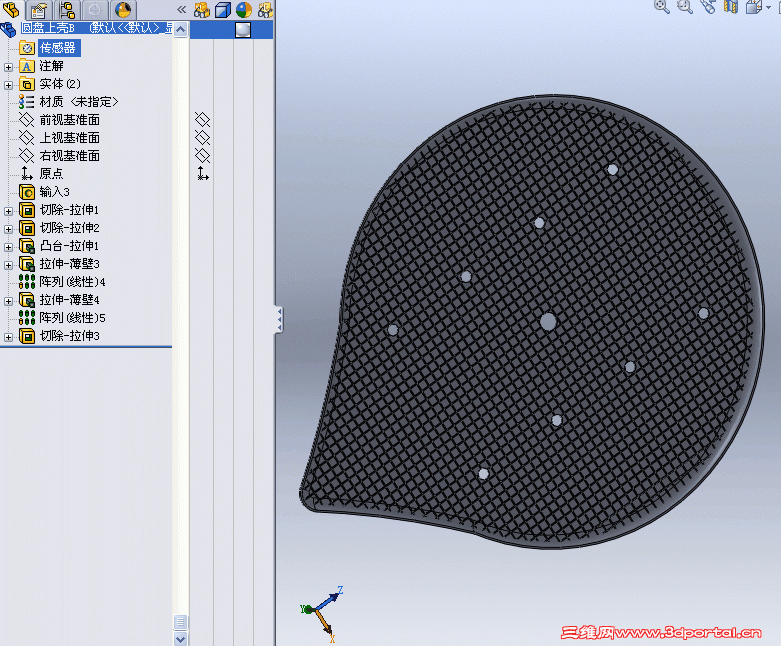
Task: Open the FeatureManager design tree tab
Action: coord(10,9)
